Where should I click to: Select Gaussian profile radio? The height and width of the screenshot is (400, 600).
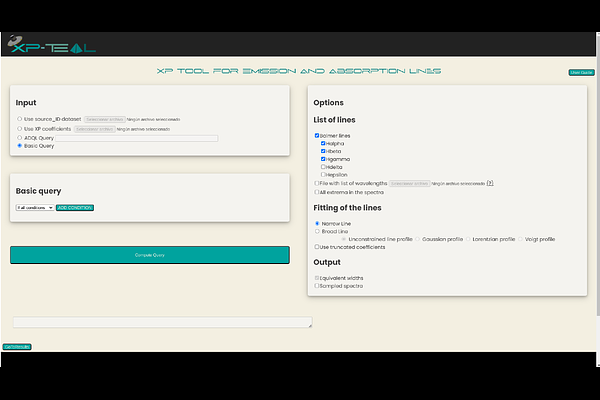pyautogui.click(x=417, y=239)
